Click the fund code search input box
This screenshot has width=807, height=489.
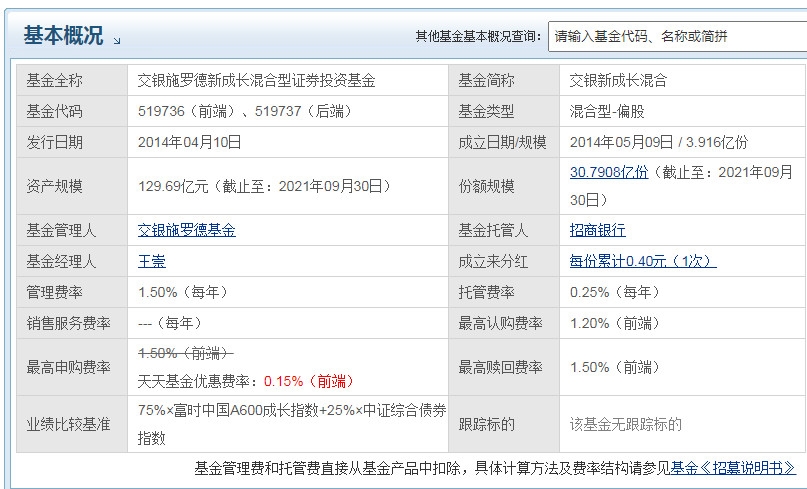coord(676,36)
